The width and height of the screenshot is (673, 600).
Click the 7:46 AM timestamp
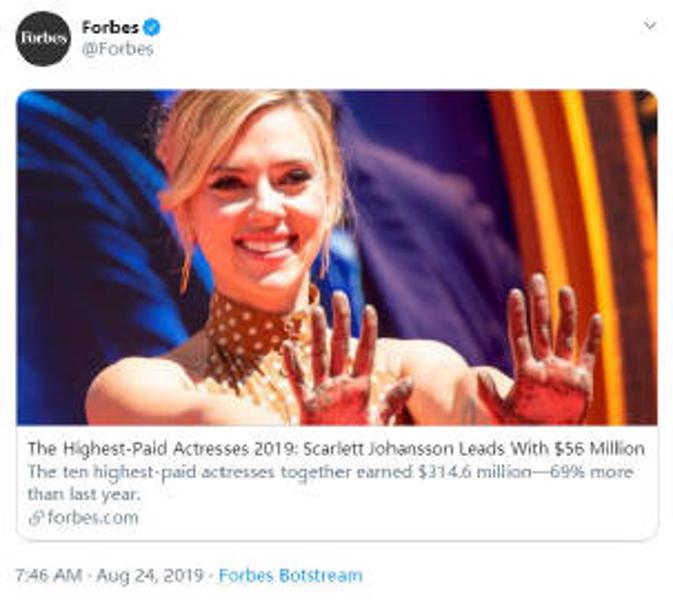pyautogui.click(x=46, y=575)
